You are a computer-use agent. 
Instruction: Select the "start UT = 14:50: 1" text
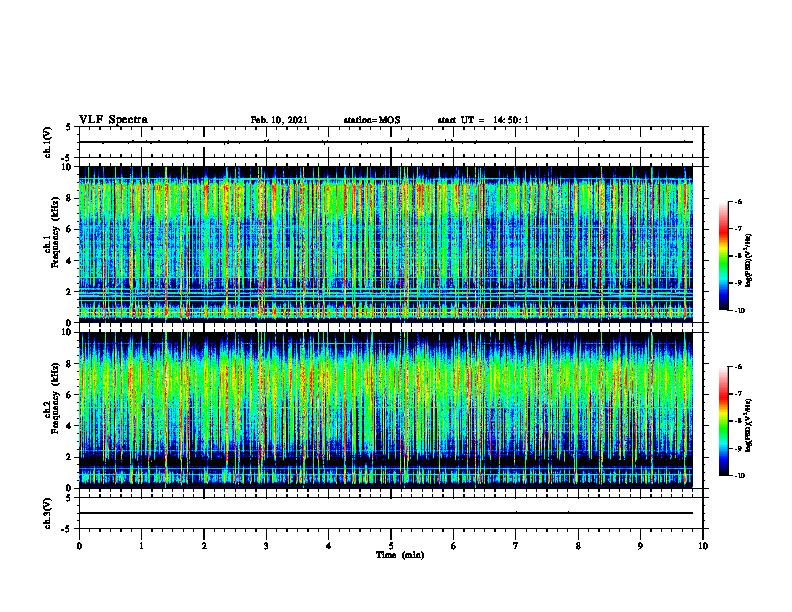pos(483,120)
